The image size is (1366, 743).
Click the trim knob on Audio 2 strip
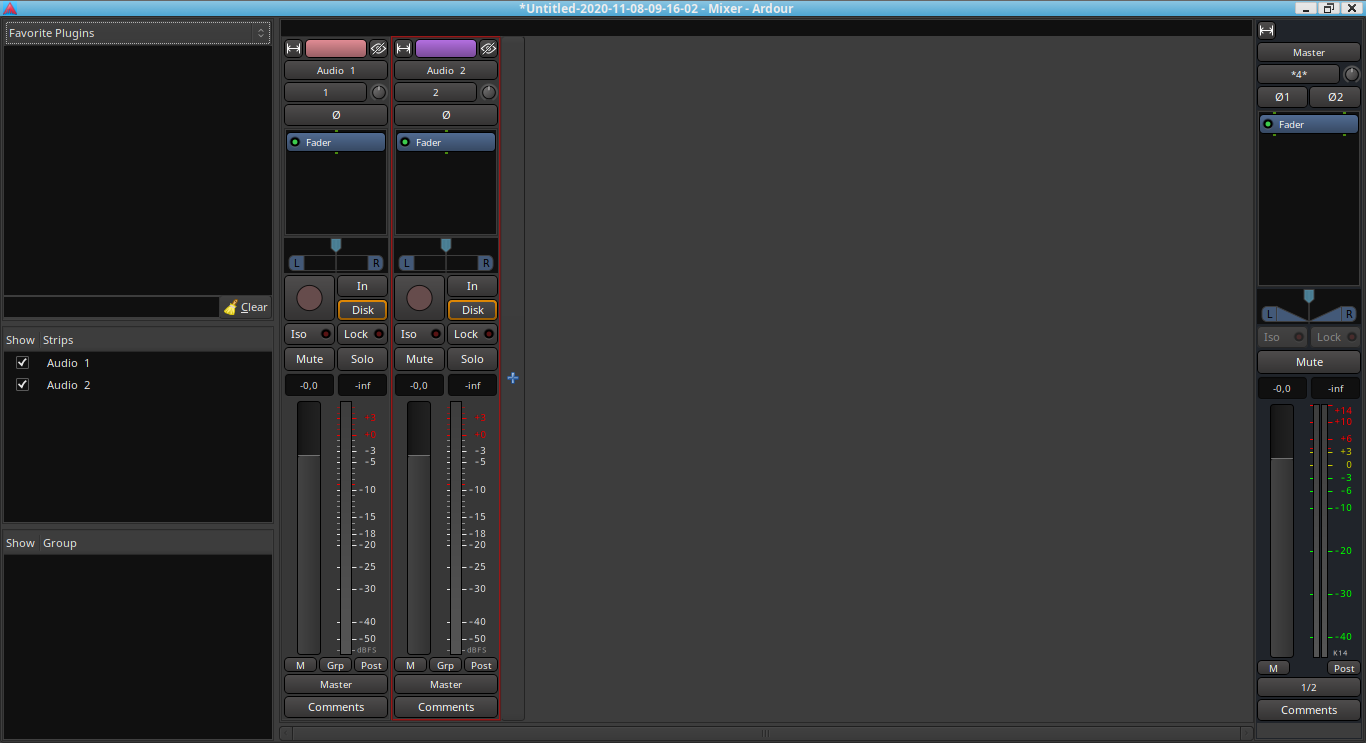click(x=488, y=92)
